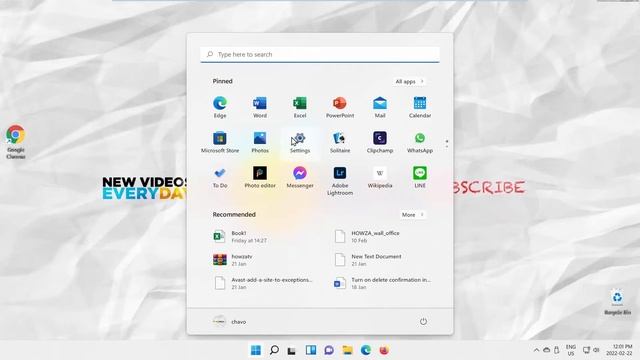Switch ENG US input language
This screenshot has width=640, height=360.
[571, 350]
